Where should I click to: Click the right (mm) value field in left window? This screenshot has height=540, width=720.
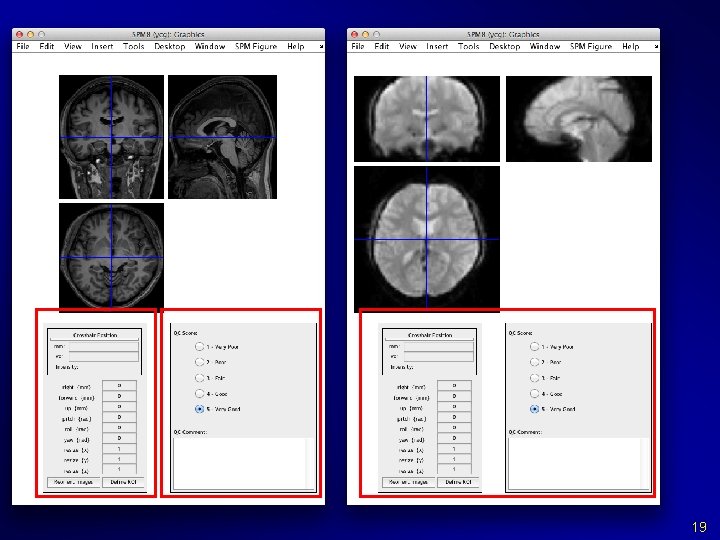coord(119,386)
